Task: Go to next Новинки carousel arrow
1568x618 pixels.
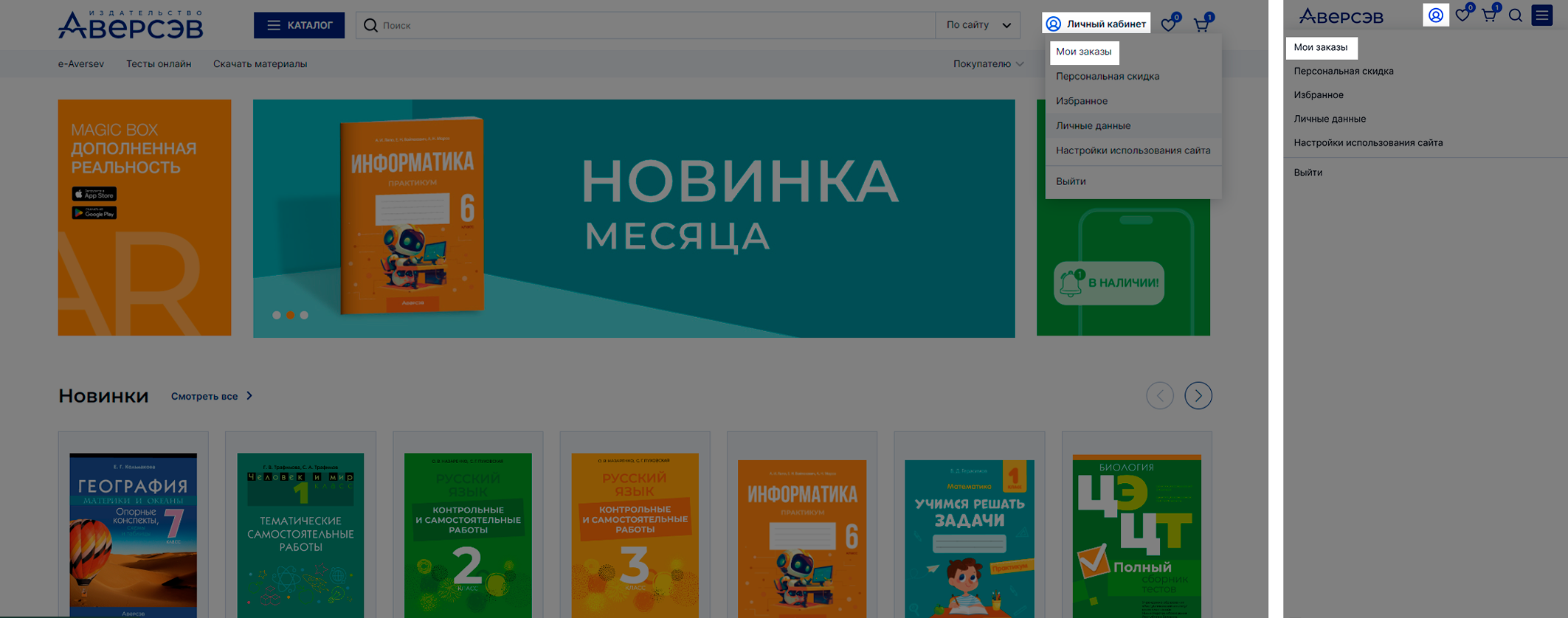Action: click(1198, 396)
